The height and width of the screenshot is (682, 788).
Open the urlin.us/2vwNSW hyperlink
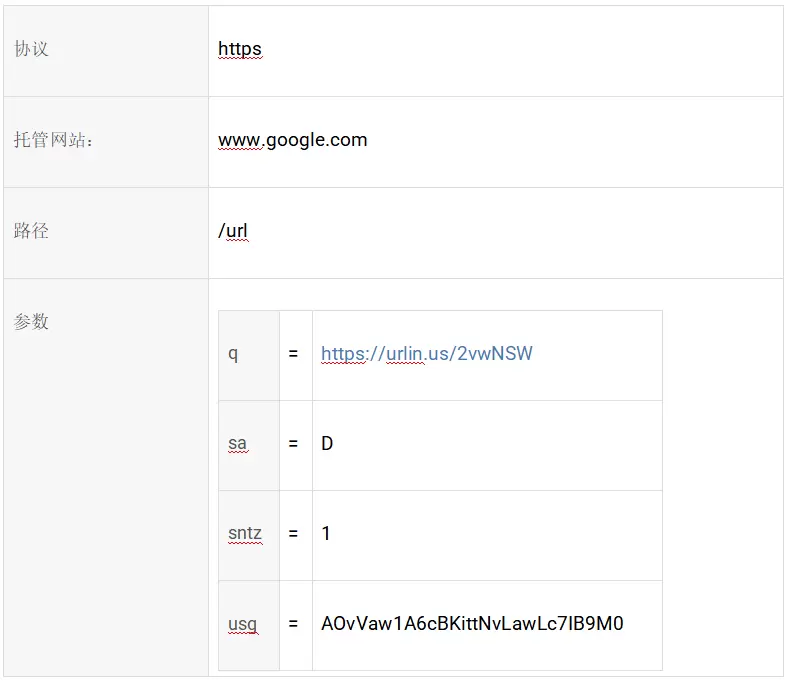[x=426, y=354]
